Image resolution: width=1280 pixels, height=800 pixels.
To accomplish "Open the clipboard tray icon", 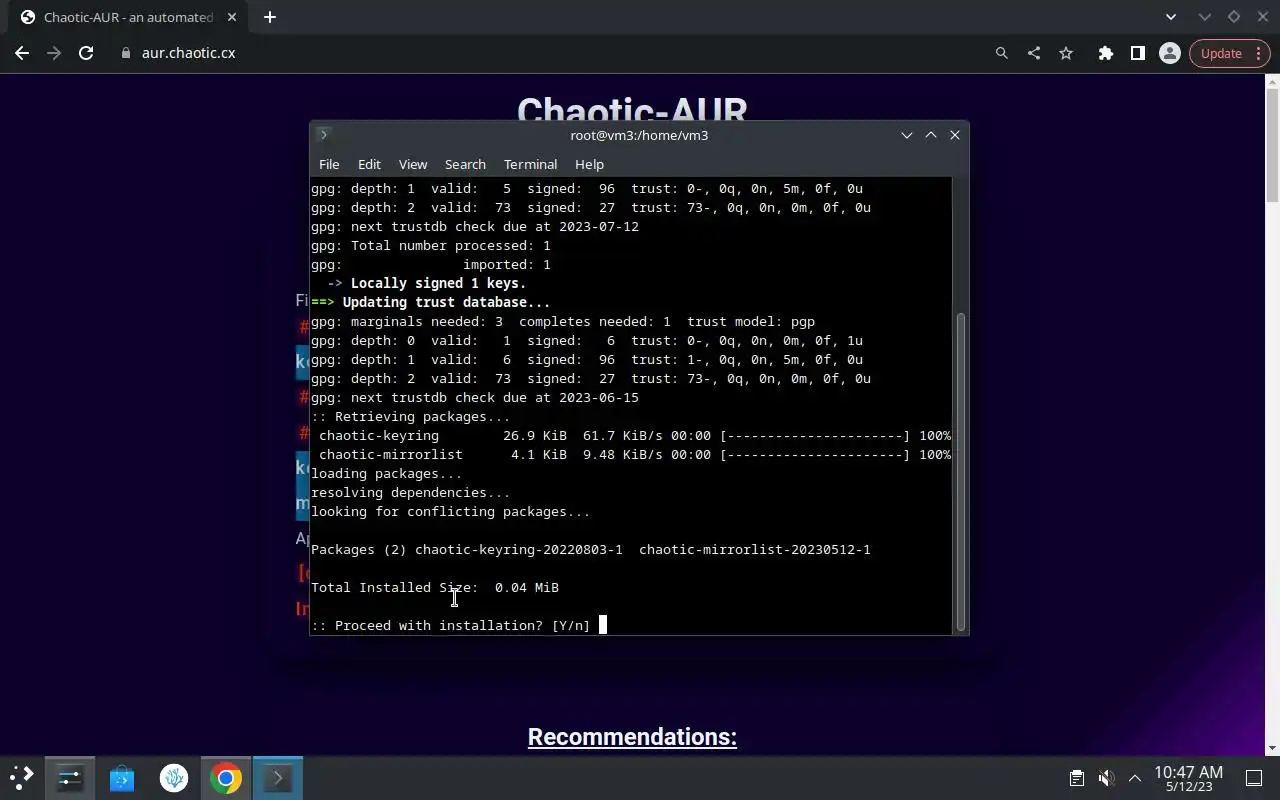I will 1077,778.
